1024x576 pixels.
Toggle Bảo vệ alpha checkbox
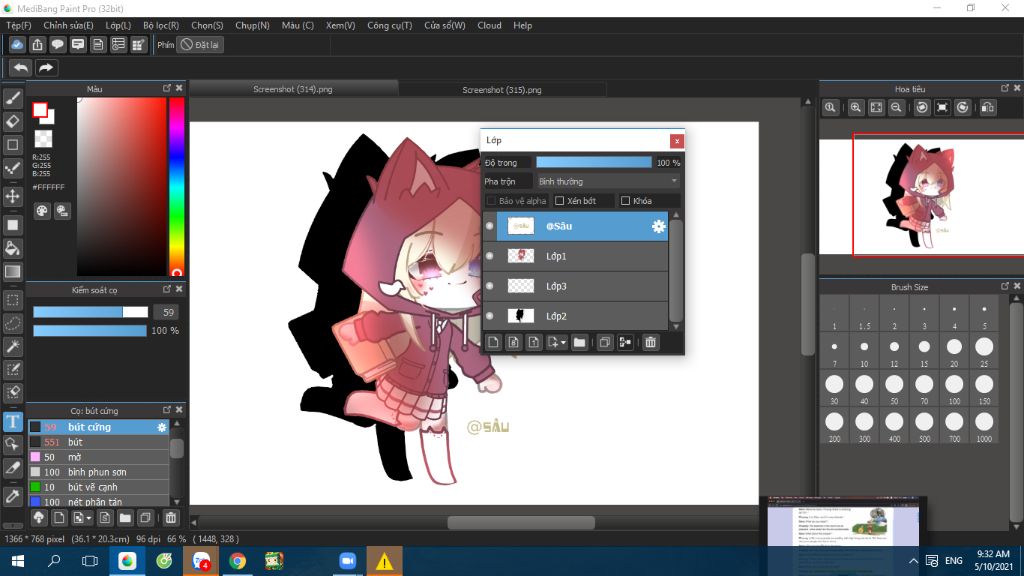point(492,200)
